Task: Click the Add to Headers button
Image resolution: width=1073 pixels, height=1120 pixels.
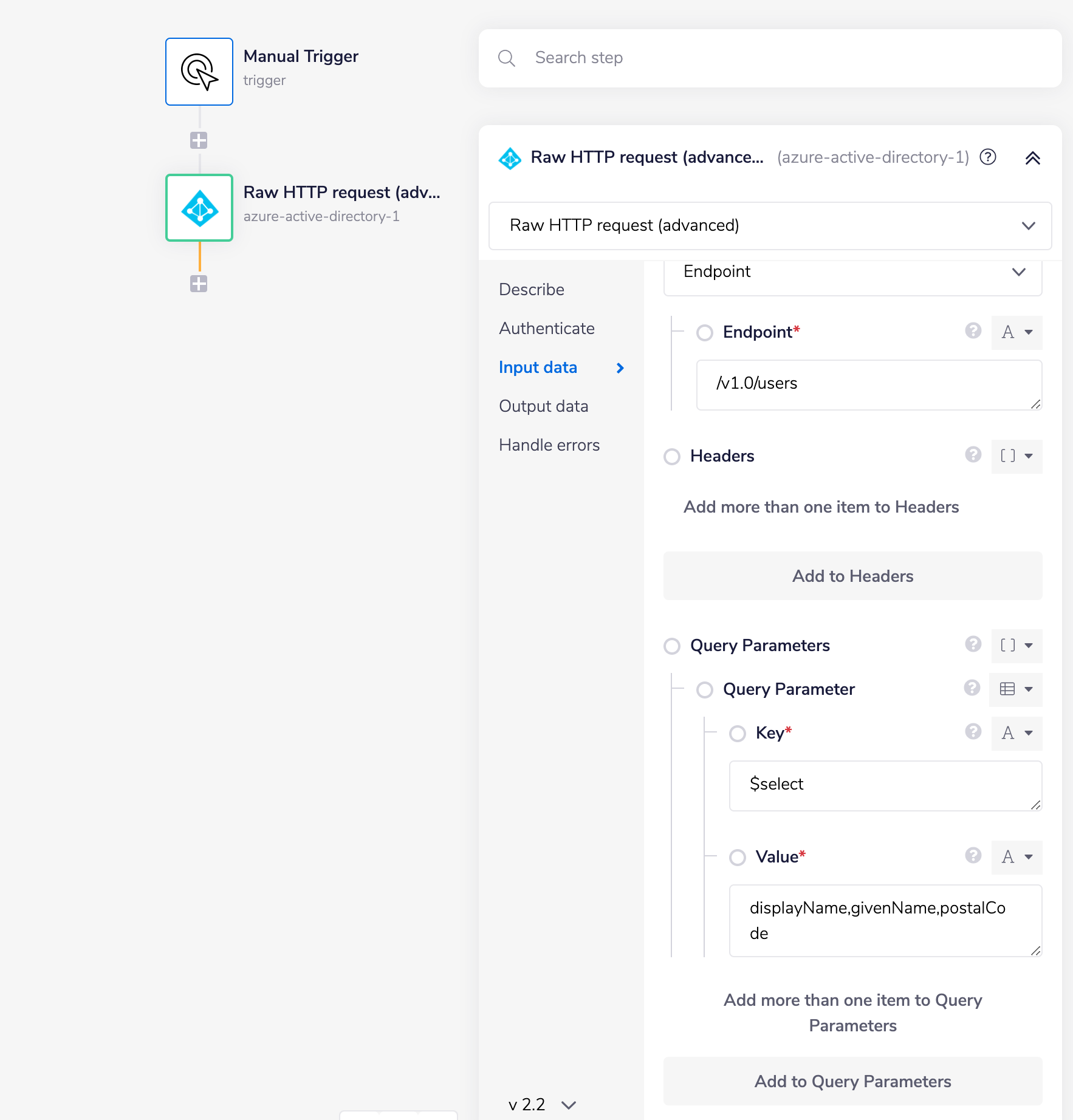Action: (852, 576)
